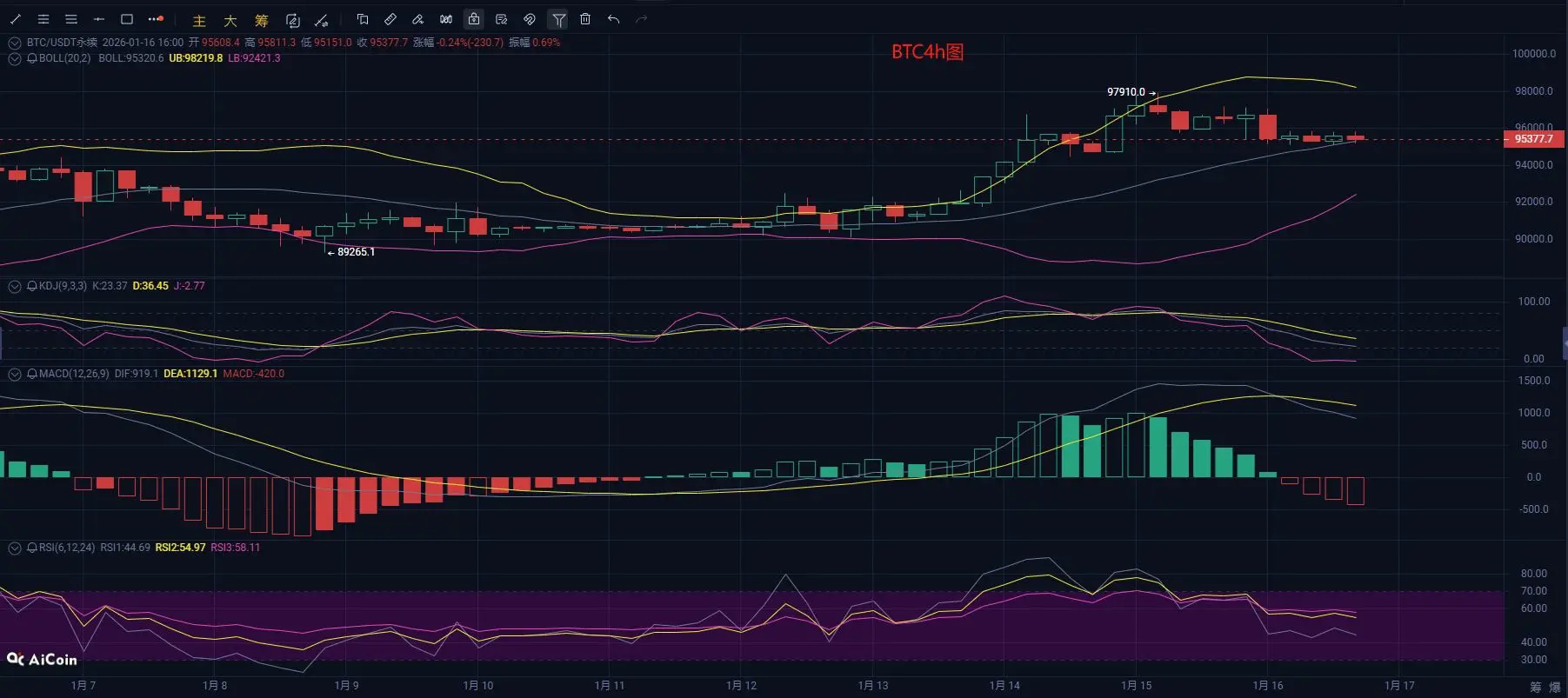Pick the indented parallel lines tool
Image resolution: width=1568 pixels, height=698 pixels.
(43, 19)
